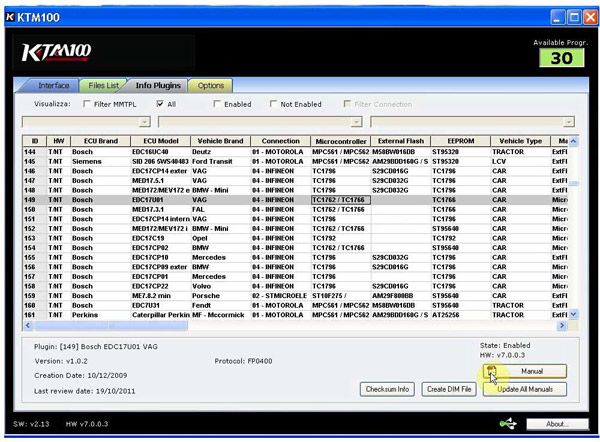
Task: Sort by Vehicle Brand column header
Action: click(x=220, y=141)
